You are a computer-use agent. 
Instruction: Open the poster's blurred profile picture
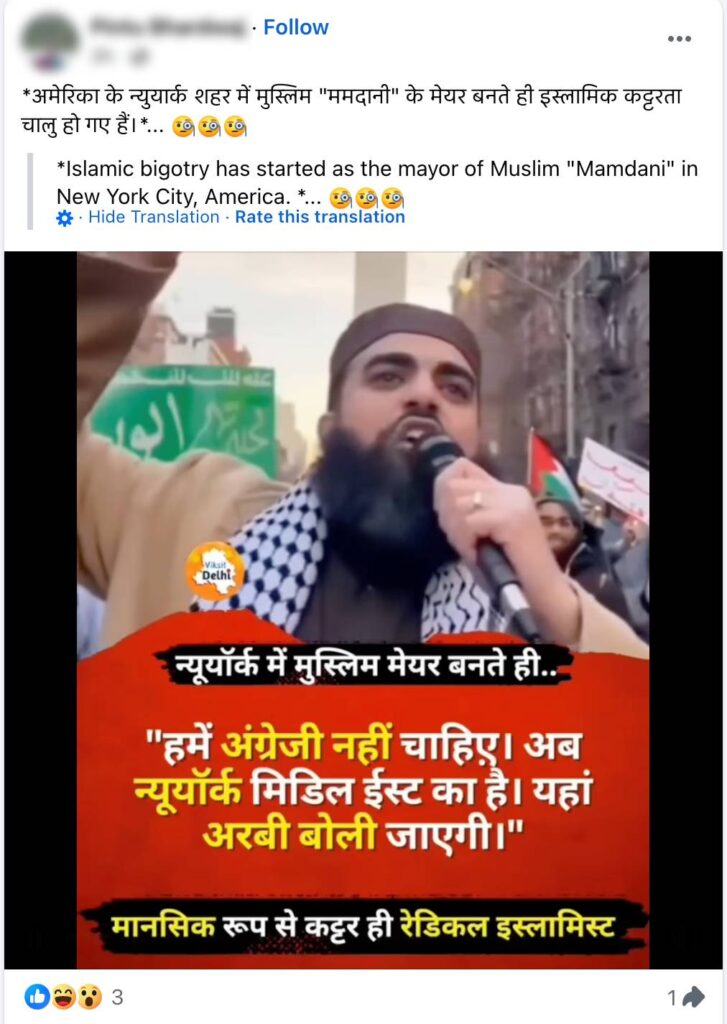[x=47, y=40]
